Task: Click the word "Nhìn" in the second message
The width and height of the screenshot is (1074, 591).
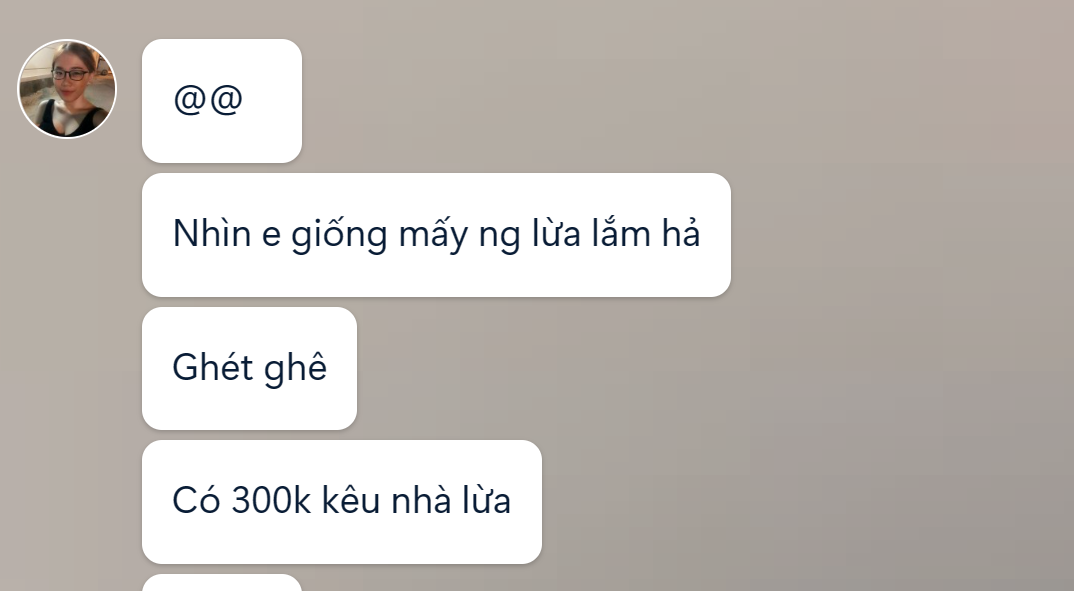Action: tap(212, 234)
